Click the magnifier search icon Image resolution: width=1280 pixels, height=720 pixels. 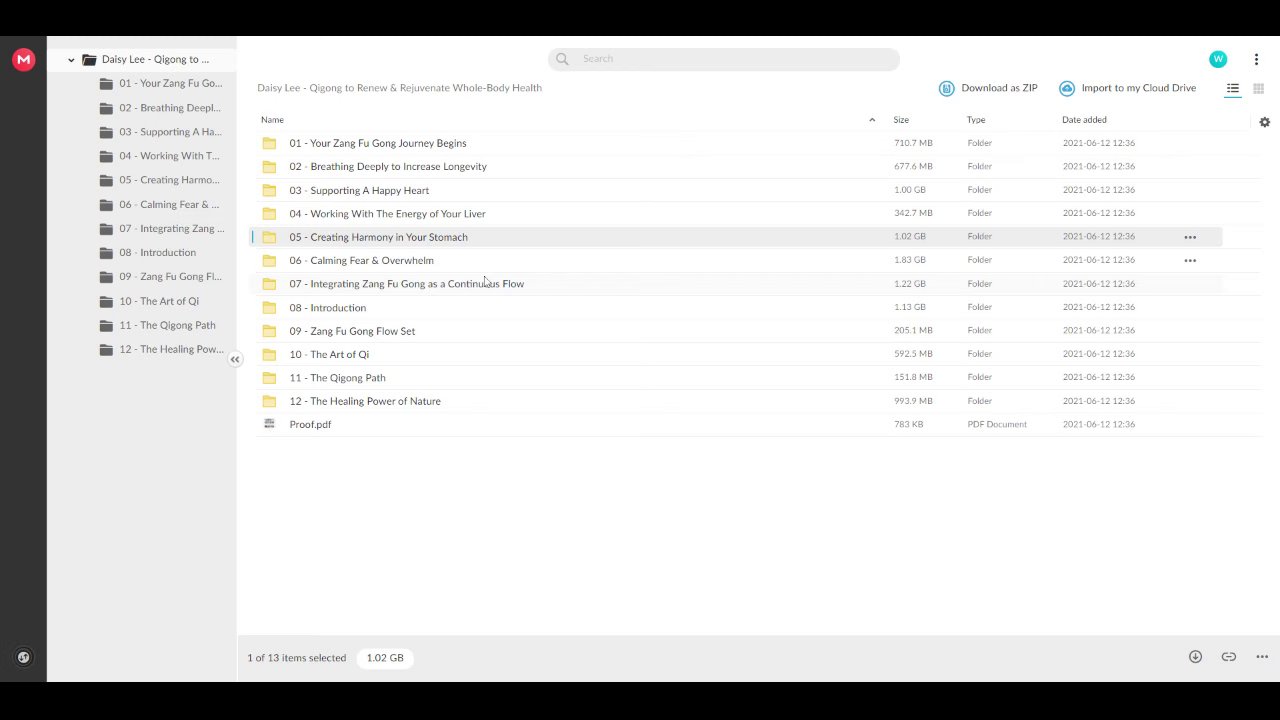(562, 59)
